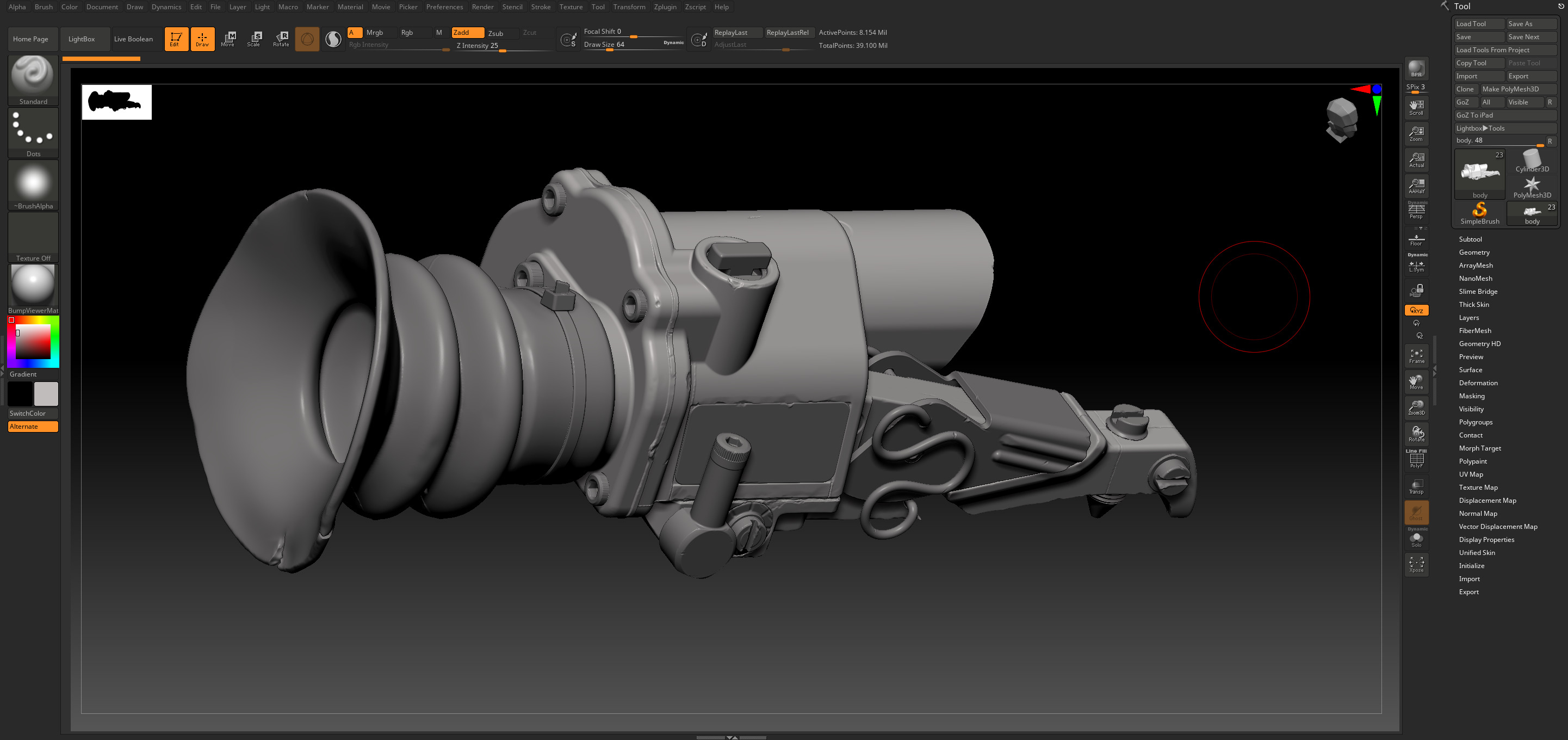Click the silhouette thumbnail in canvas corner

tap(116, 102)
